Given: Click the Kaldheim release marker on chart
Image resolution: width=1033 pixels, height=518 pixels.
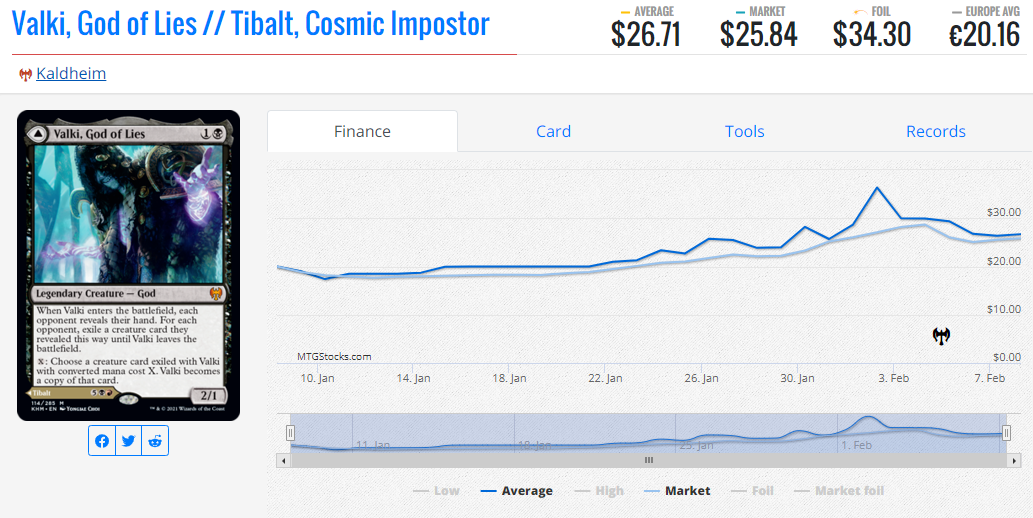Looking at the screenshot, I should [941, 336].
